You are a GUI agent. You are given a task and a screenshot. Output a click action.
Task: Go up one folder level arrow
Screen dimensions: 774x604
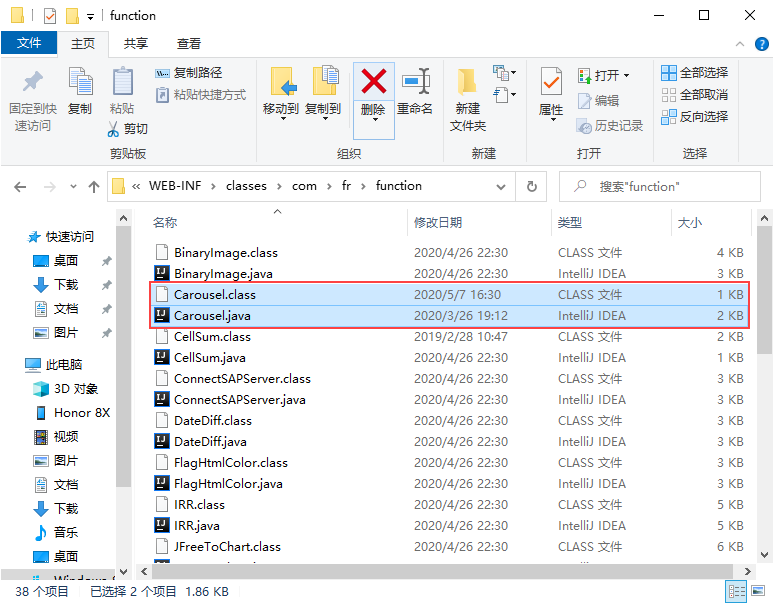94,187
